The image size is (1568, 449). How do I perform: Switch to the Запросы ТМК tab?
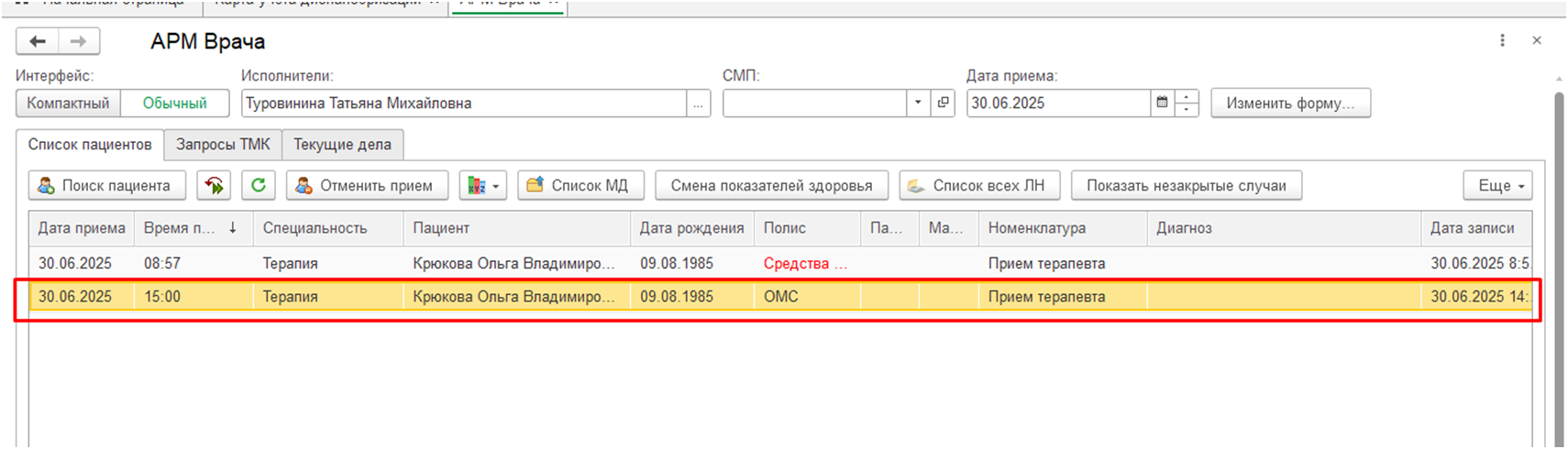tap(223, 144)
